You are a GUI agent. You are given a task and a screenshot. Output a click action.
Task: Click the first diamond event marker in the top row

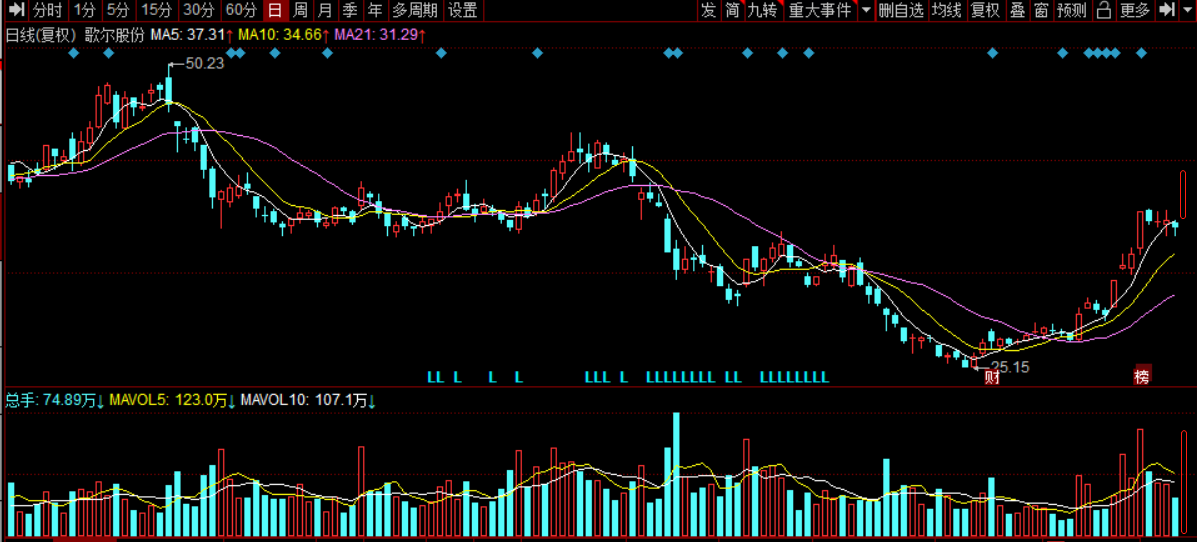click(x=73, y=53)
